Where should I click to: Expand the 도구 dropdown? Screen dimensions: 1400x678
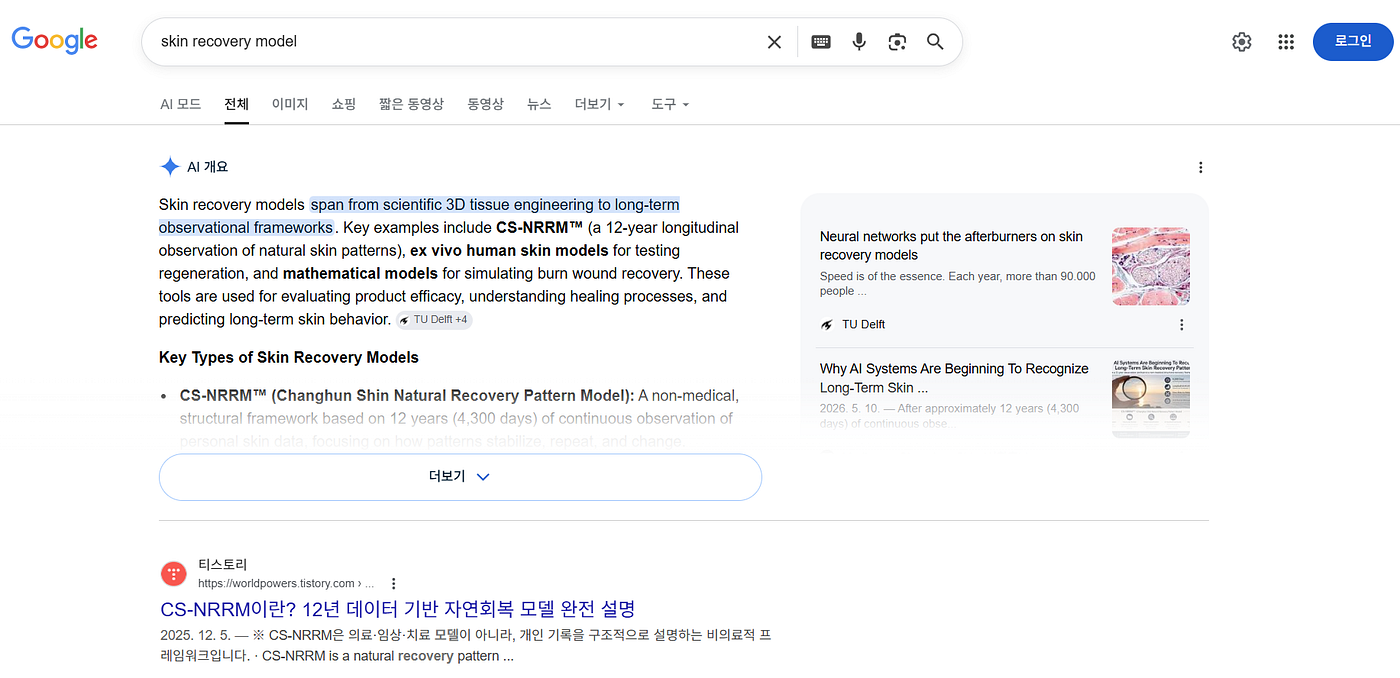670,104
